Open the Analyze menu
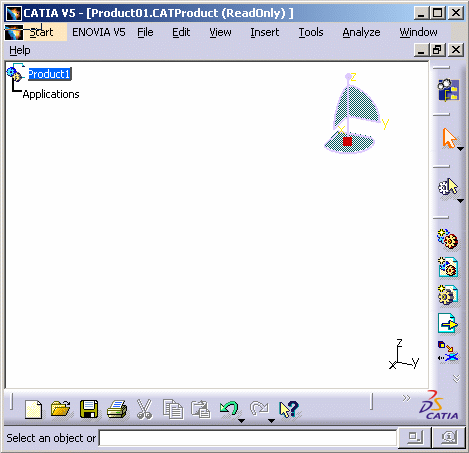The image size is (469, 453). 361,32
